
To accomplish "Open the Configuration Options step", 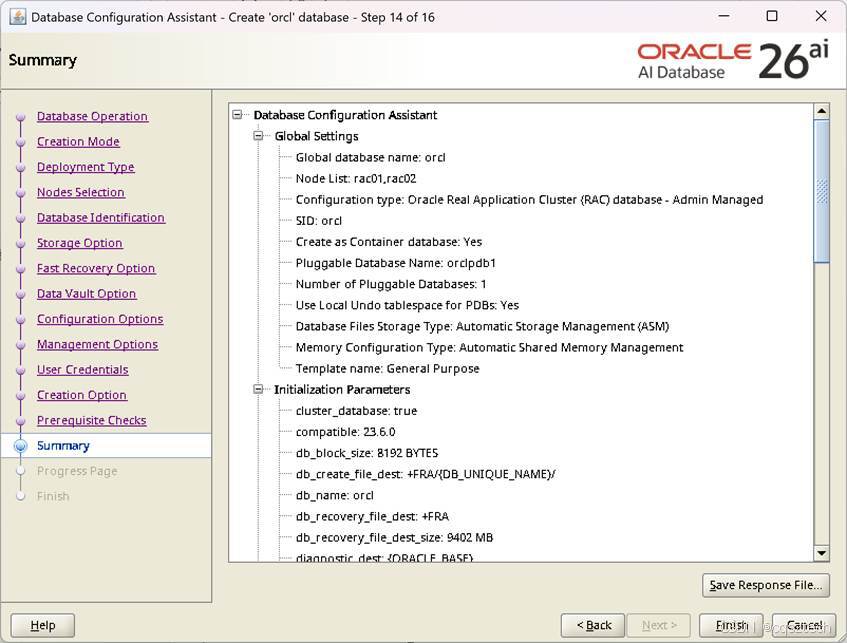I will (x=100, y=319).
